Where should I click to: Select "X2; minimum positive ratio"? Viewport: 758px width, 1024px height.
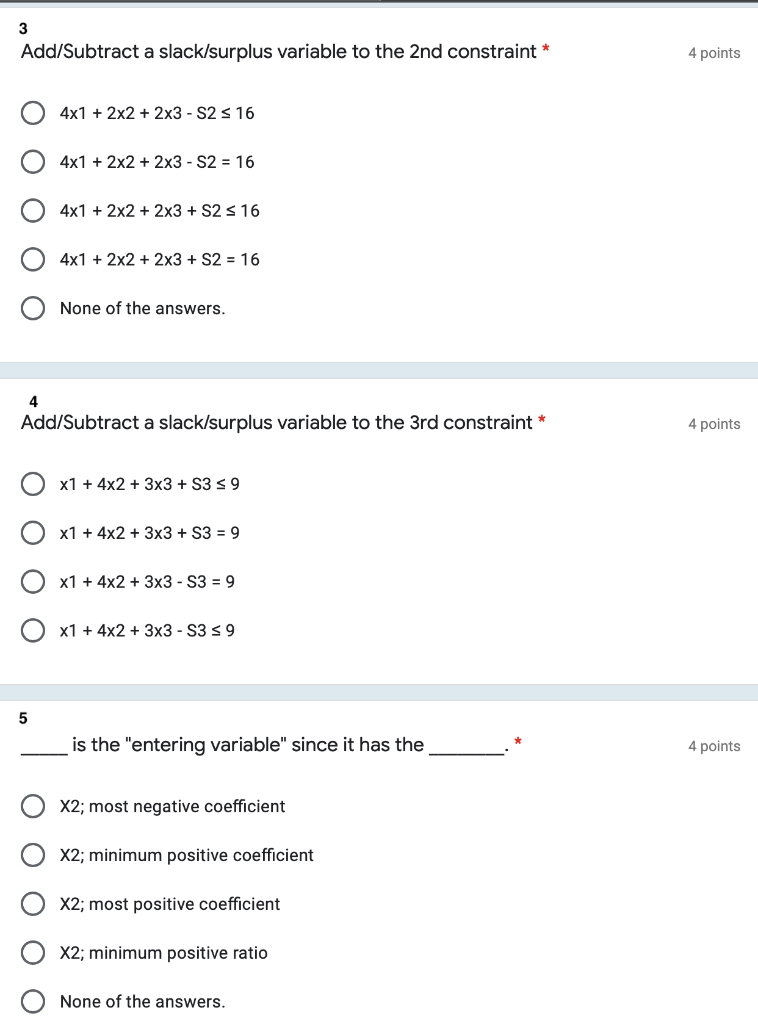coord(33,952)
